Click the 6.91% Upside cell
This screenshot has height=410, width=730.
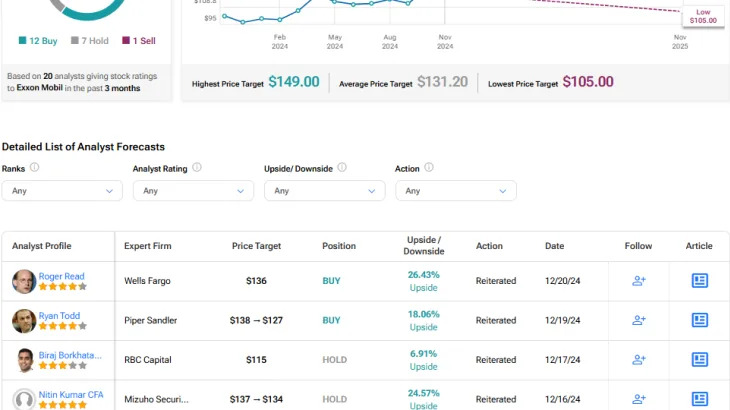(424, 360)
